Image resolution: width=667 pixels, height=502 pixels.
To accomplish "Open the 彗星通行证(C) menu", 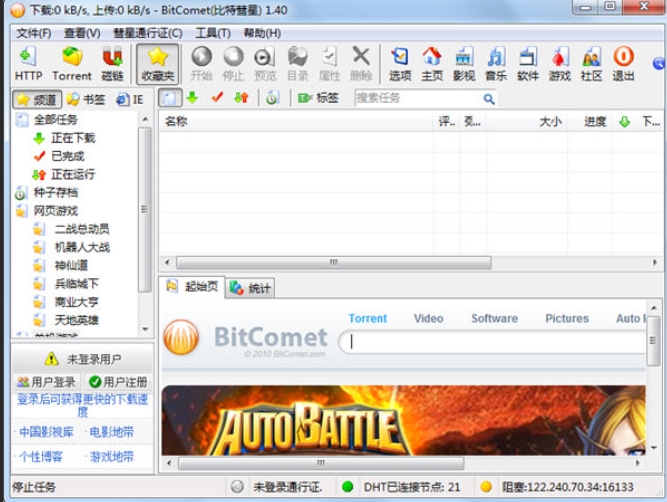I will pos(148,33).
